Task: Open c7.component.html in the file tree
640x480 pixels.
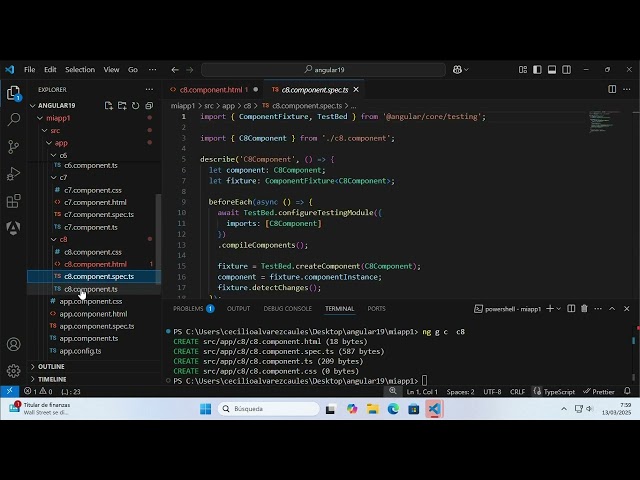Action: pos(94,202)
